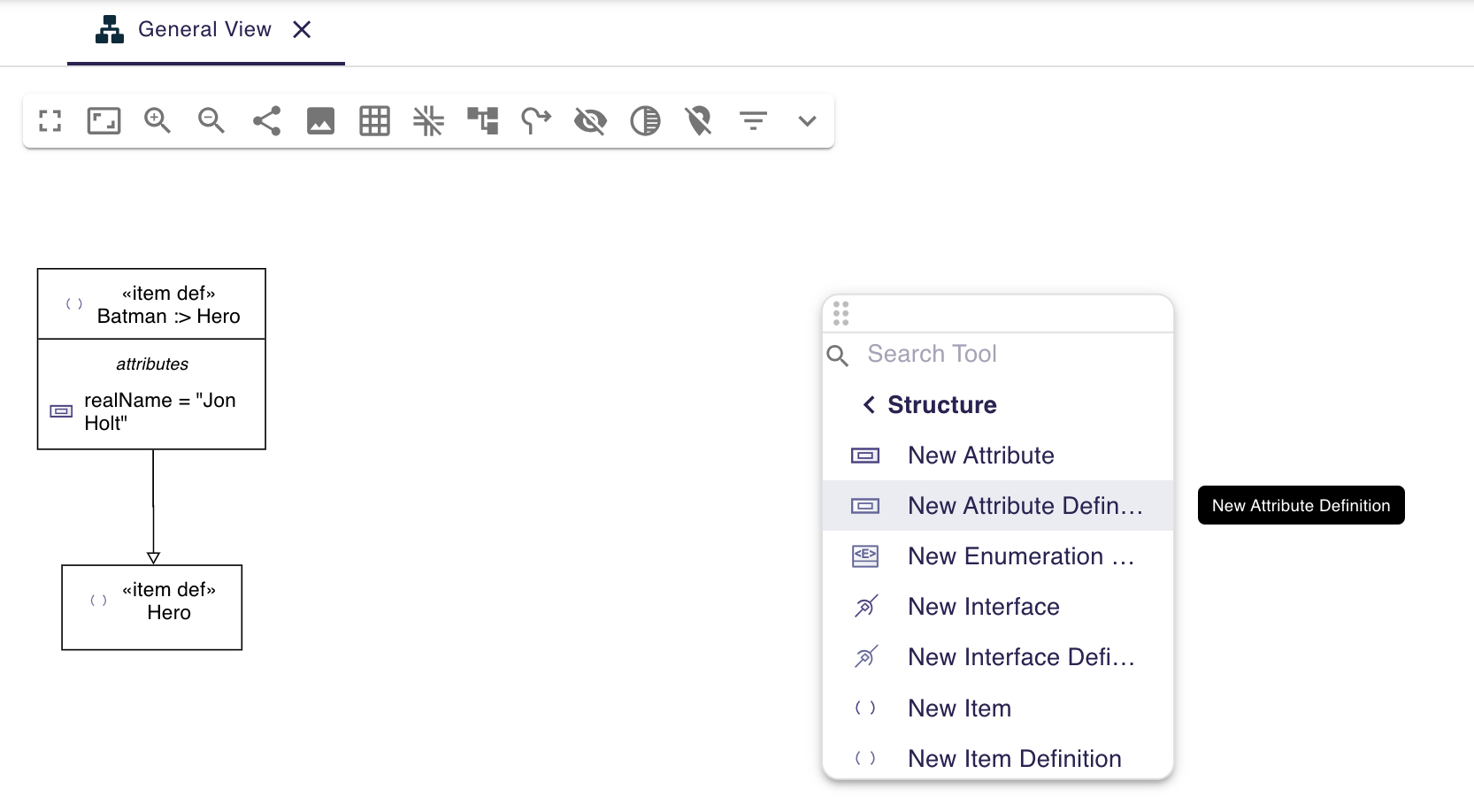The height and width of the screenshot is (812, 1474).
Task: Choose New Interface from palette
Action: [983, 607]
